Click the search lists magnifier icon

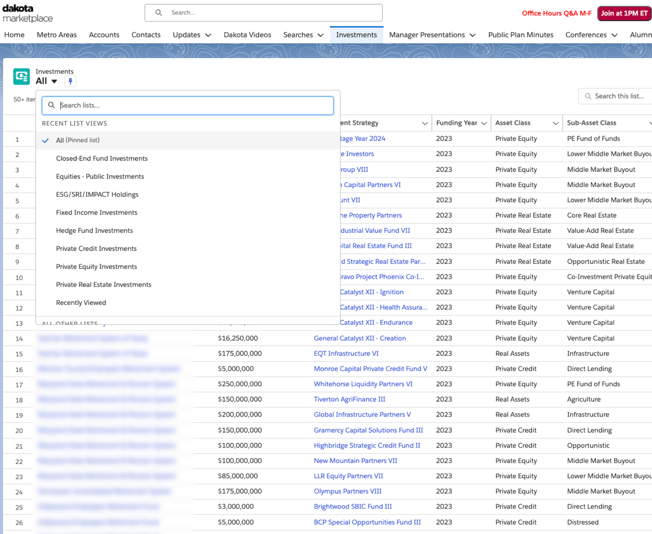tap(51, 105)
